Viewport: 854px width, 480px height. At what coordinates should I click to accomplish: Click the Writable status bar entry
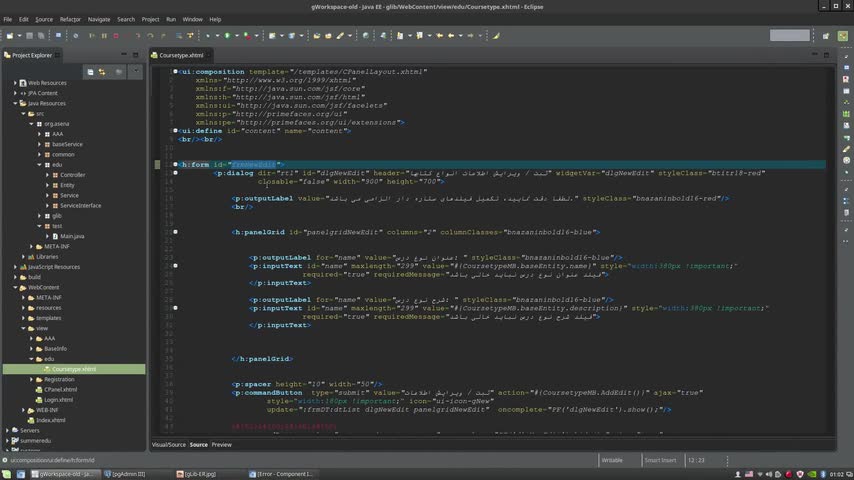point(612,460)
